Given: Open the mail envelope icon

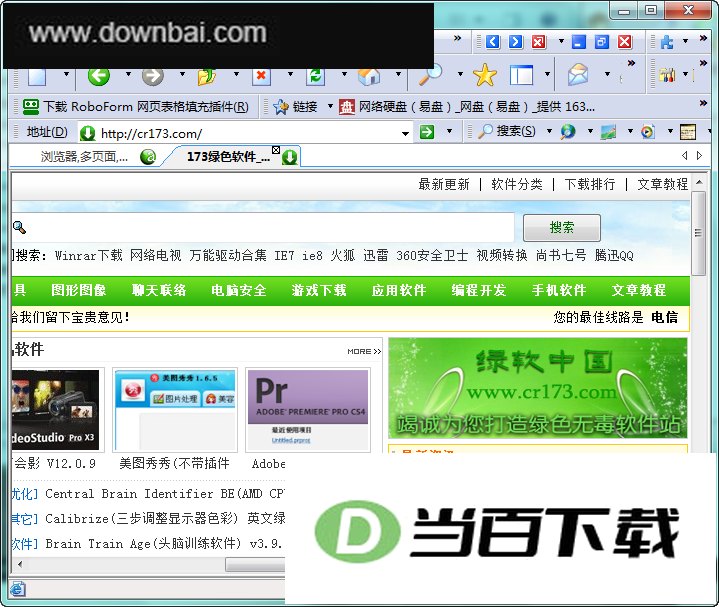Looking at the screenshot, I should tap(578, 74).
